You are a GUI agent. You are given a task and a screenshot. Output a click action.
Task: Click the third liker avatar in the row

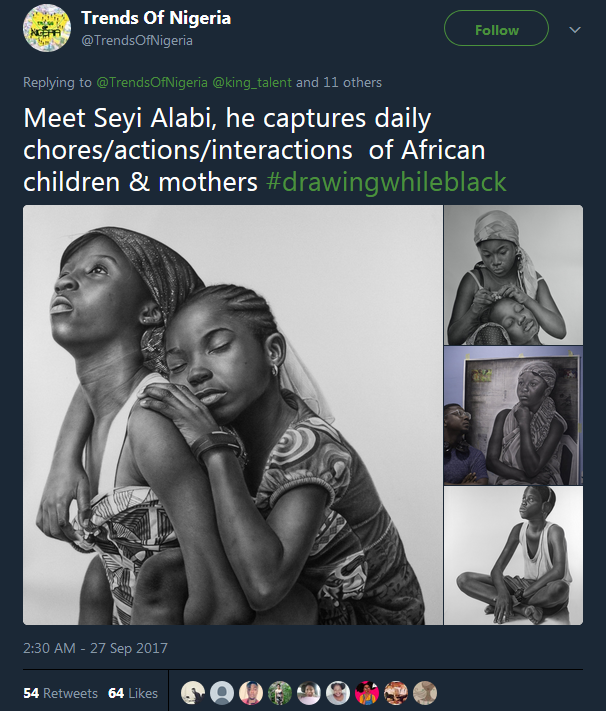point(251,693)
